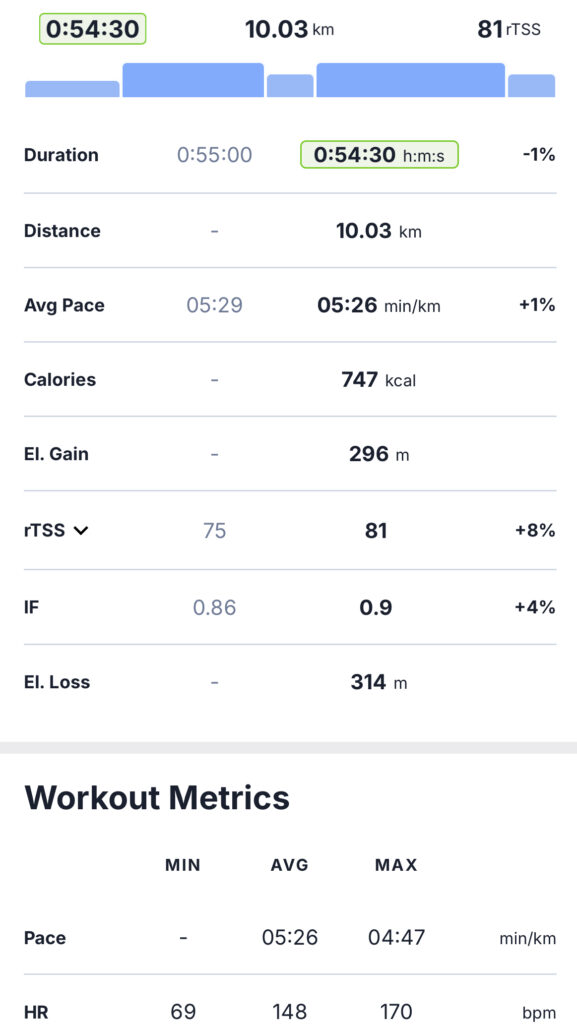Select the long fourth interval bar
Viewport: 577px width, 1024px height.
pyautogui.click(x=411, y=80)
